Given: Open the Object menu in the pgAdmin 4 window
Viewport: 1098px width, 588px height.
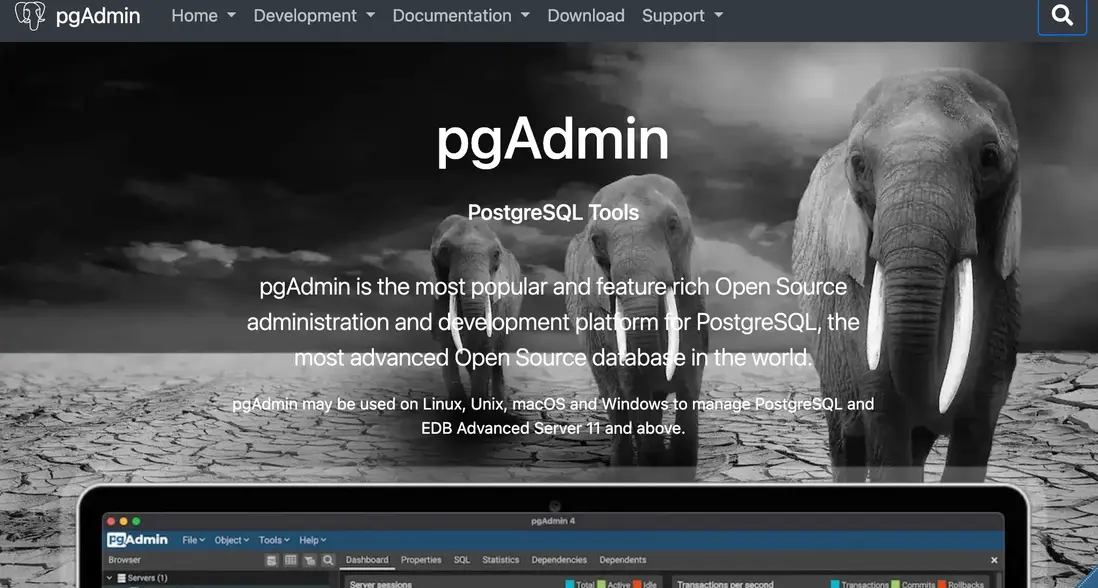Looking at the screenshot, I should (231, 540).
